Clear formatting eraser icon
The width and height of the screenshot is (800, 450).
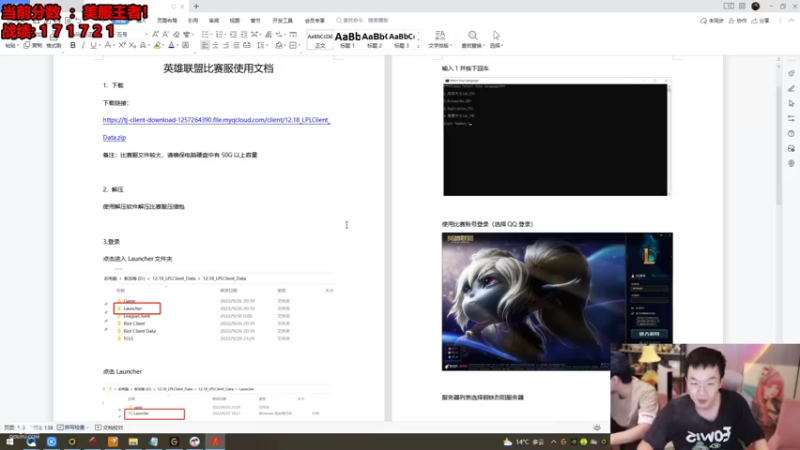[x=177, y=34]
